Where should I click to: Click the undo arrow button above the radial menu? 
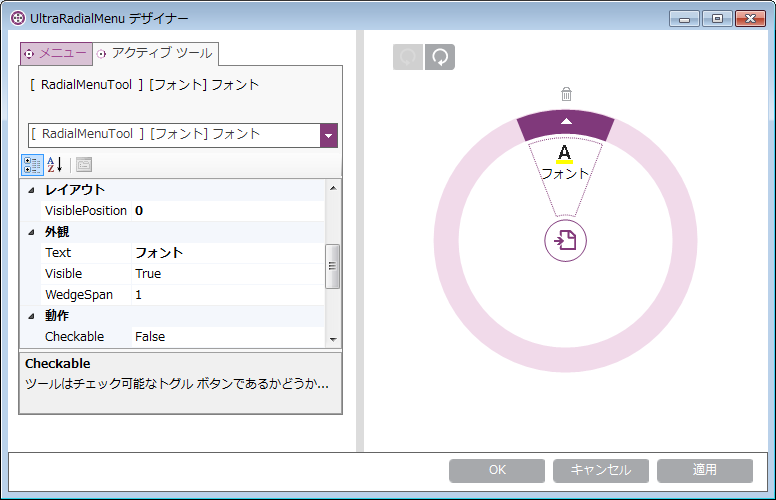point(408,57)
